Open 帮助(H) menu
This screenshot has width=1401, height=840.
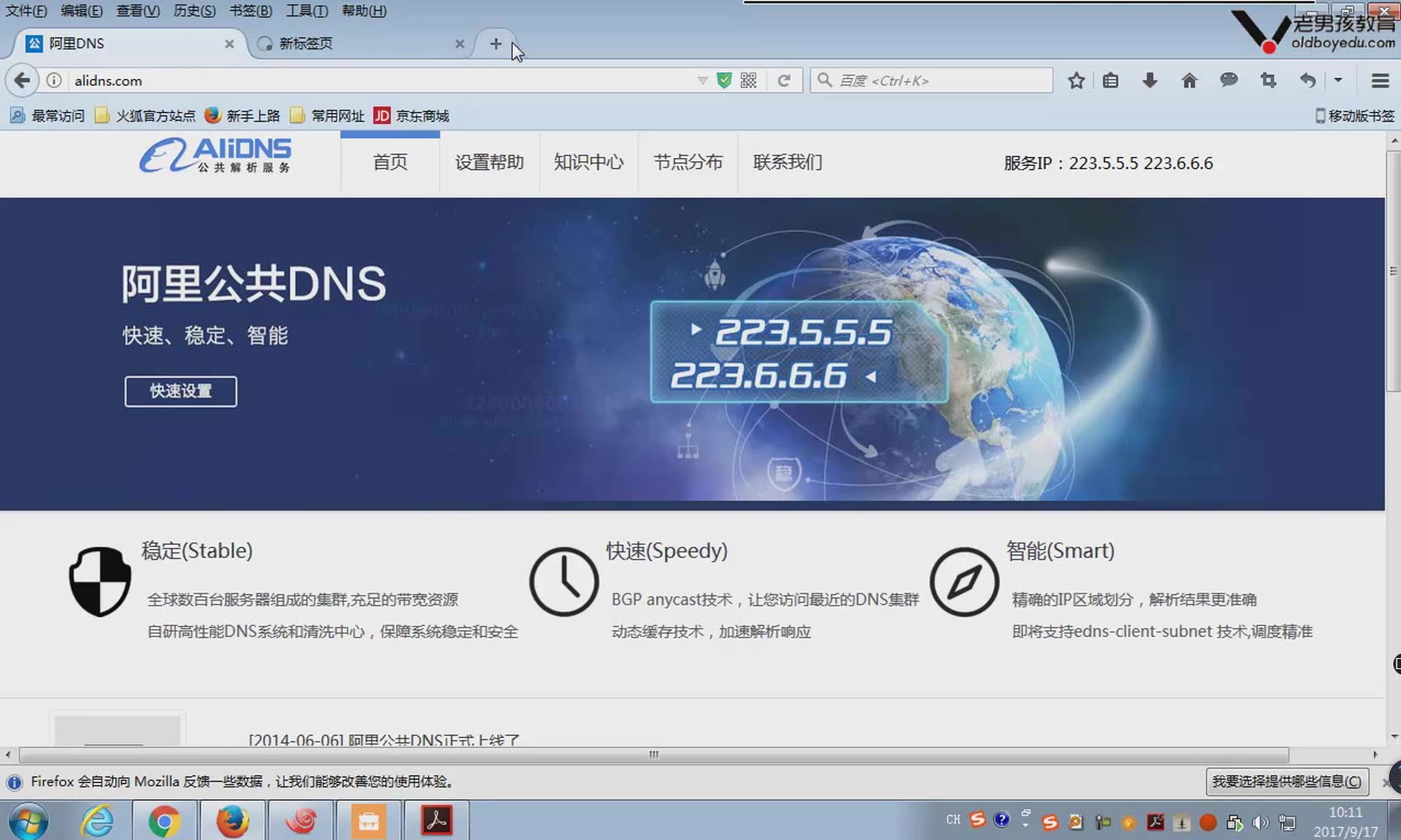(364, 10)
